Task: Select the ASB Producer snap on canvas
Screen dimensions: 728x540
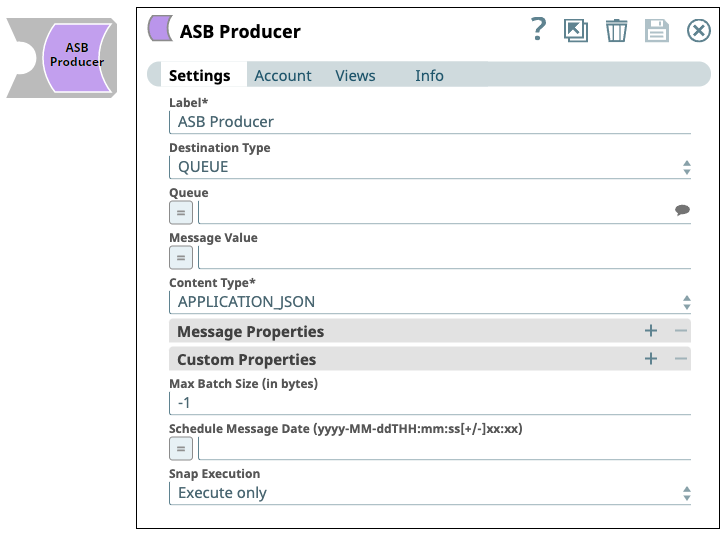Action: (62, 58)
